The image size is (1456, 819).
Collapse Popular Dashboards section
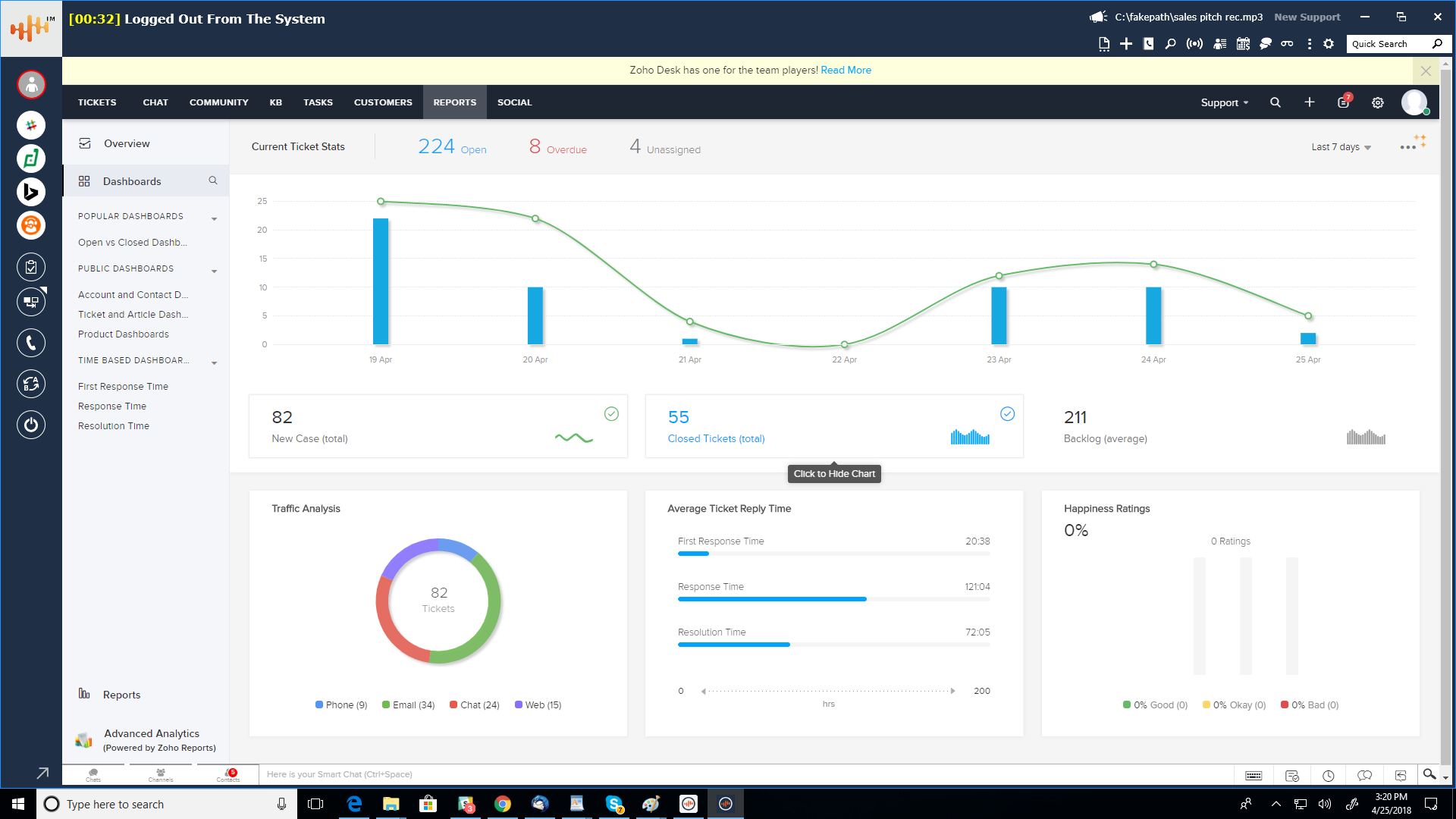click(214, 218)
